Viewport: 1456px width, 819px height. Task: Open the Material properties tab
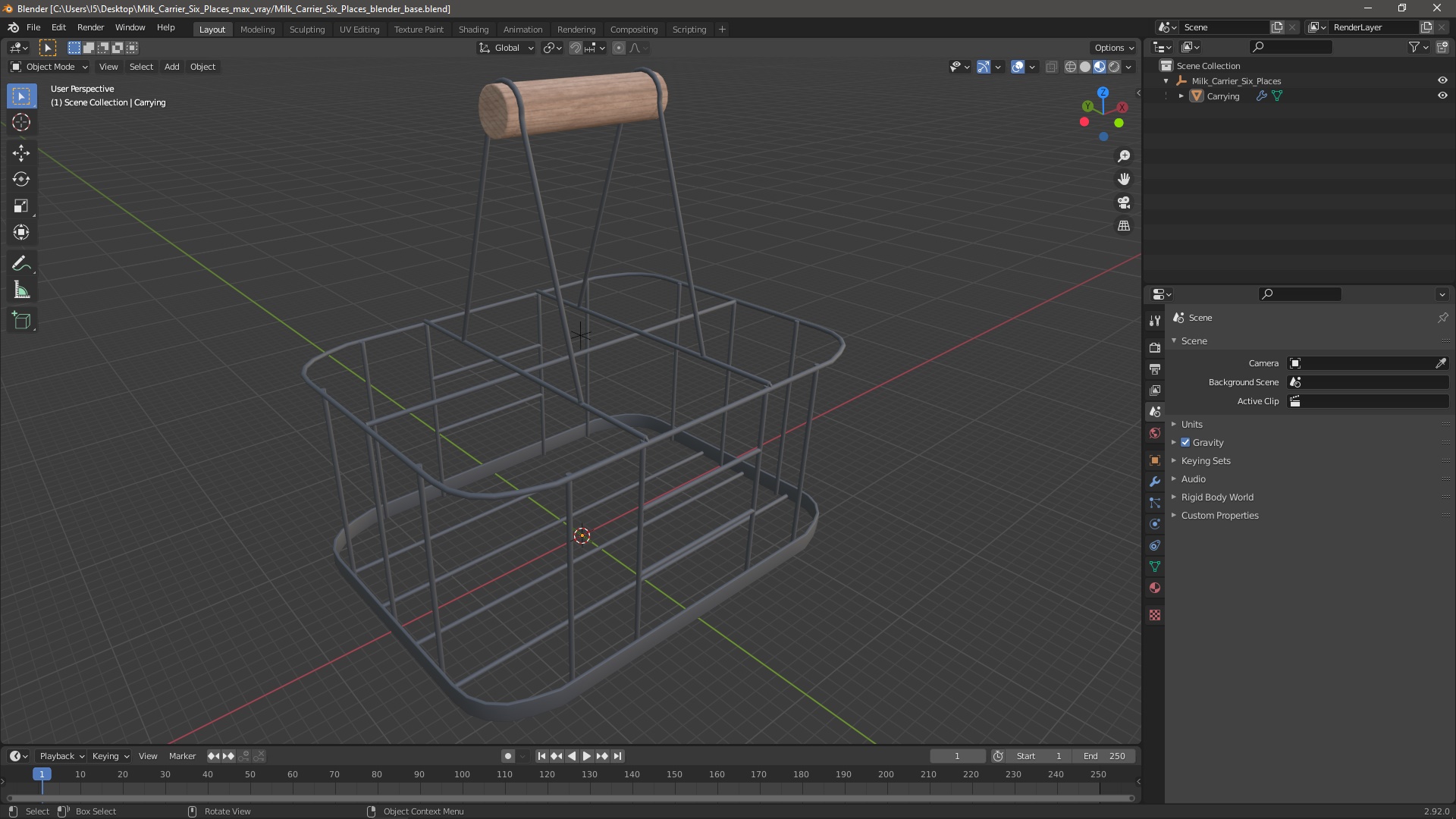(1155, 588)
